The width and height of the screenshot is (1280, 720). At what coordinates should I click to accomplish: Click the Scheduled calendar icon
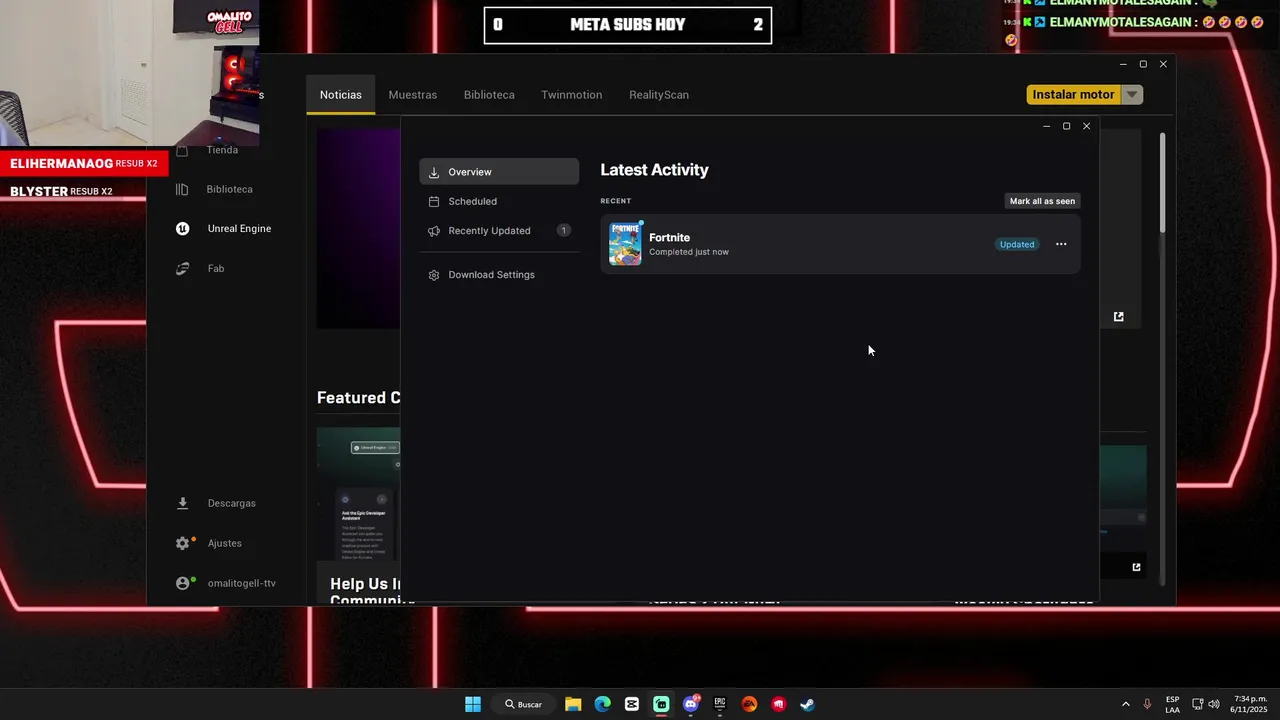click(x=434, y=201)
